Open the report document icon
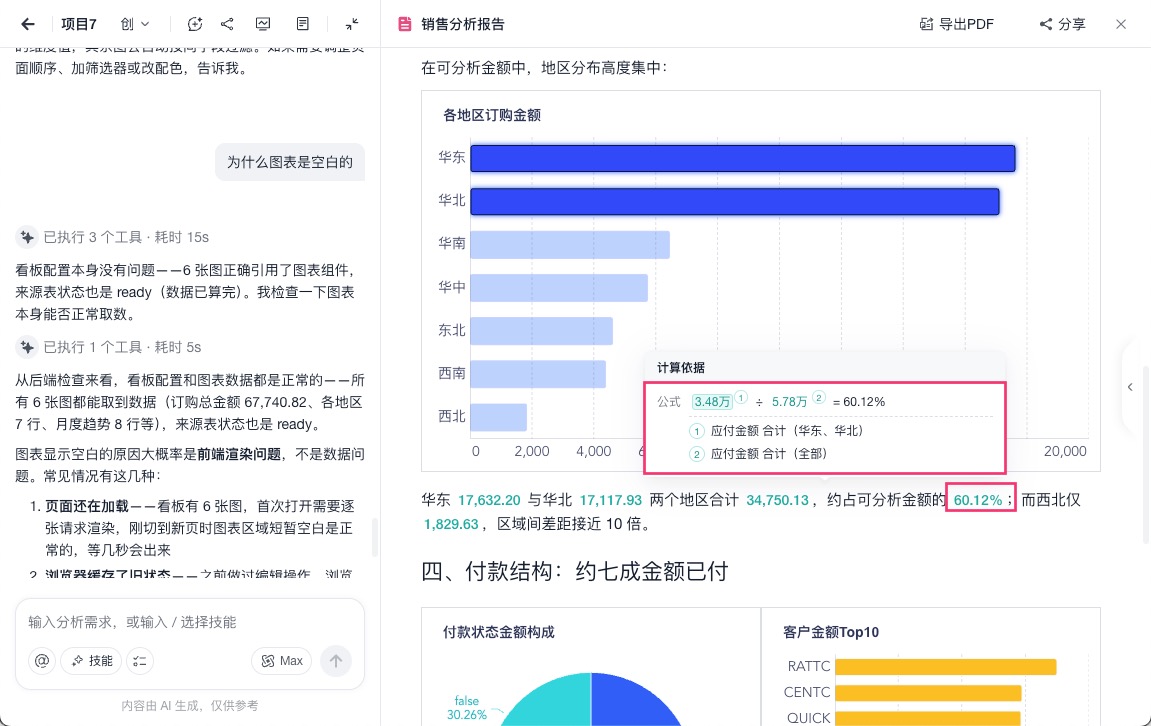This screenshot has width=1151, height=726. (x=302, y=24)
